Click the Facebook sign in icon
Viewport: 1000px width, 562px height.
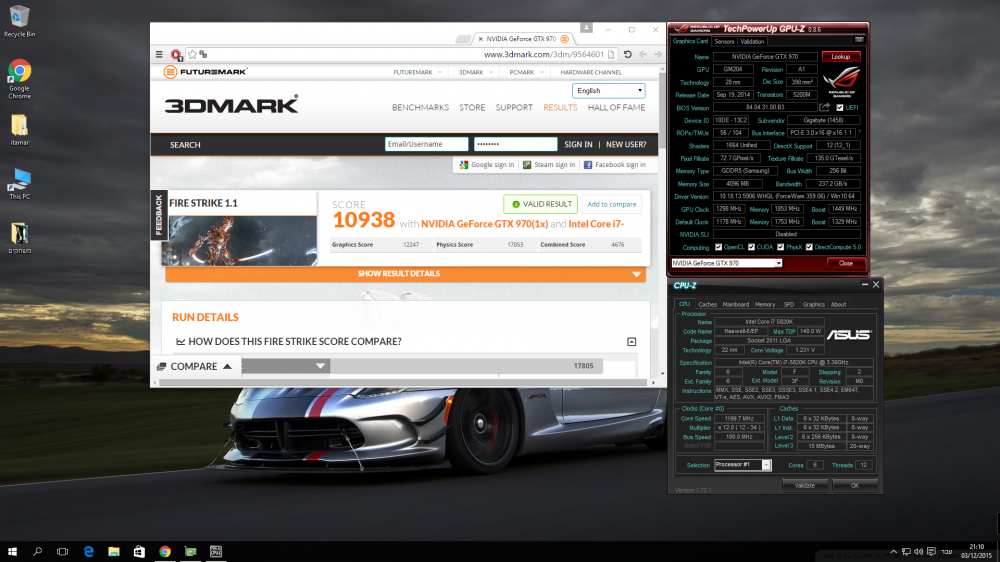[589, 165]
